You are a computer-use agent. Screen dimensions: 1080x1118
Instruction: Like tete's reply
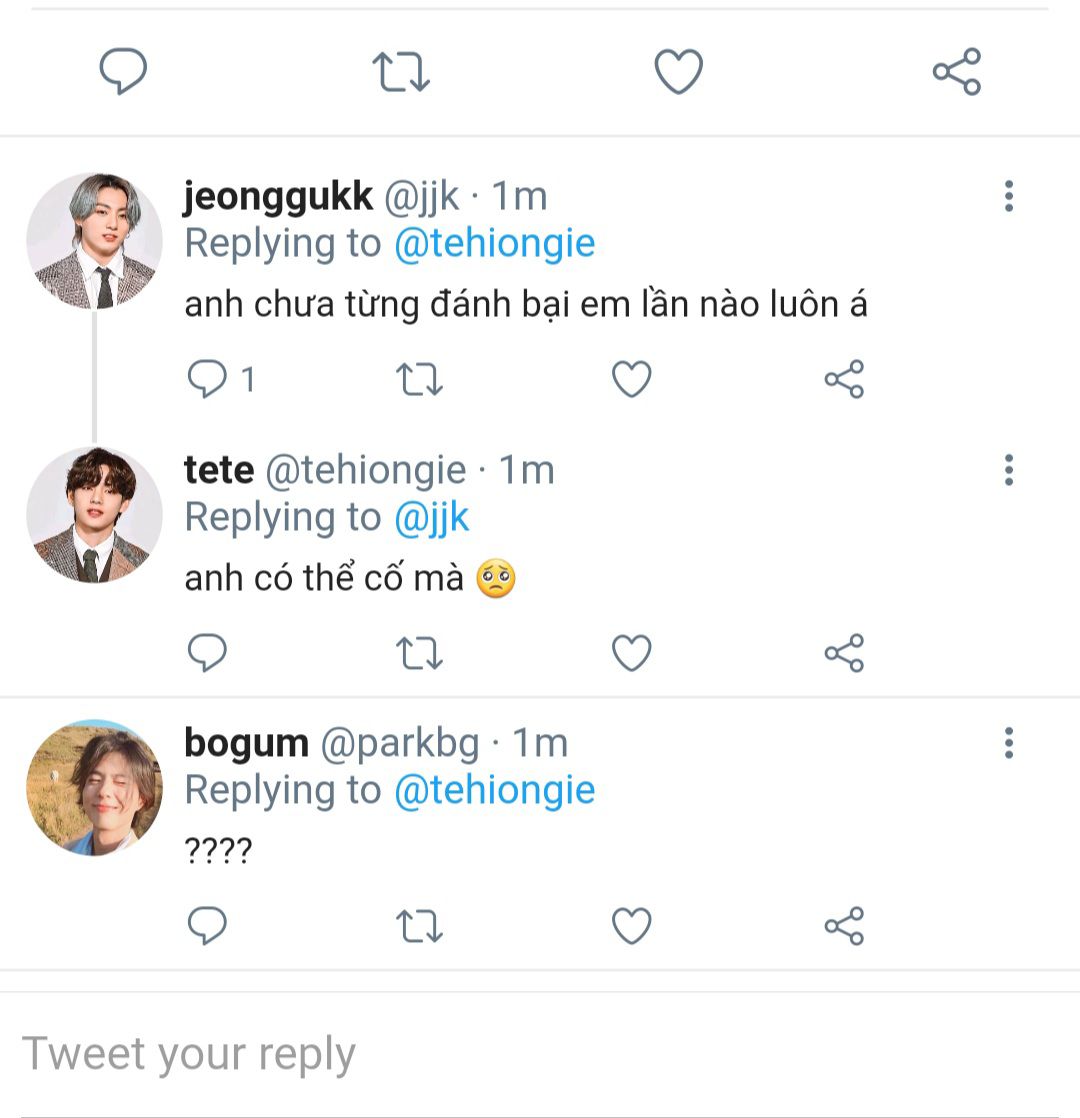[x=631, y=654]
